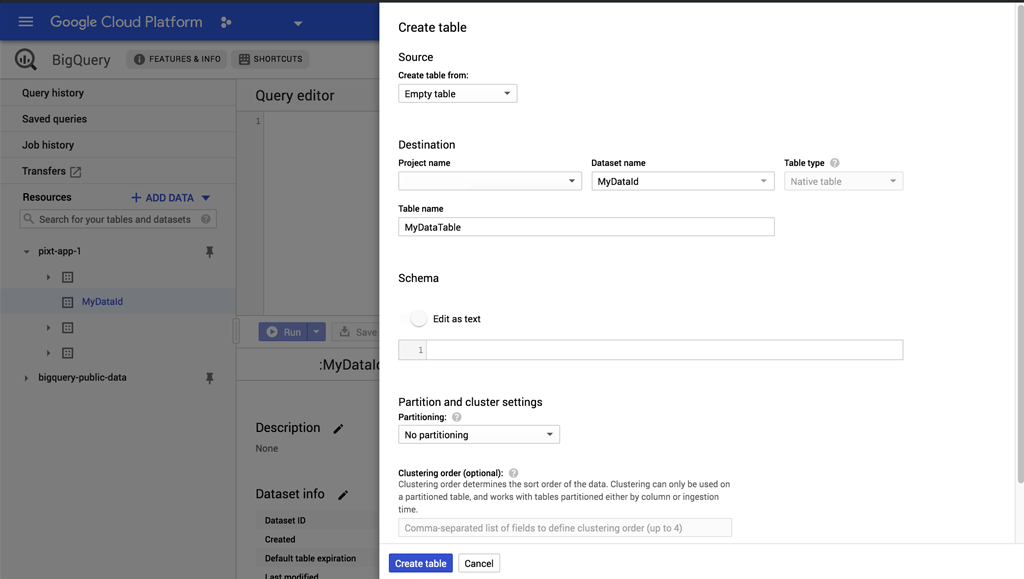
Task: Collapse the pixt-app-1 project tree
Action: [x=26, y=251]
